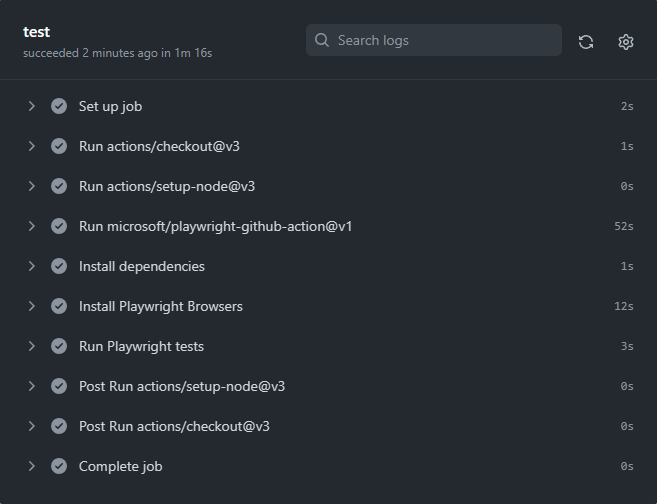Expand the Set up job step

pos(31,106)
